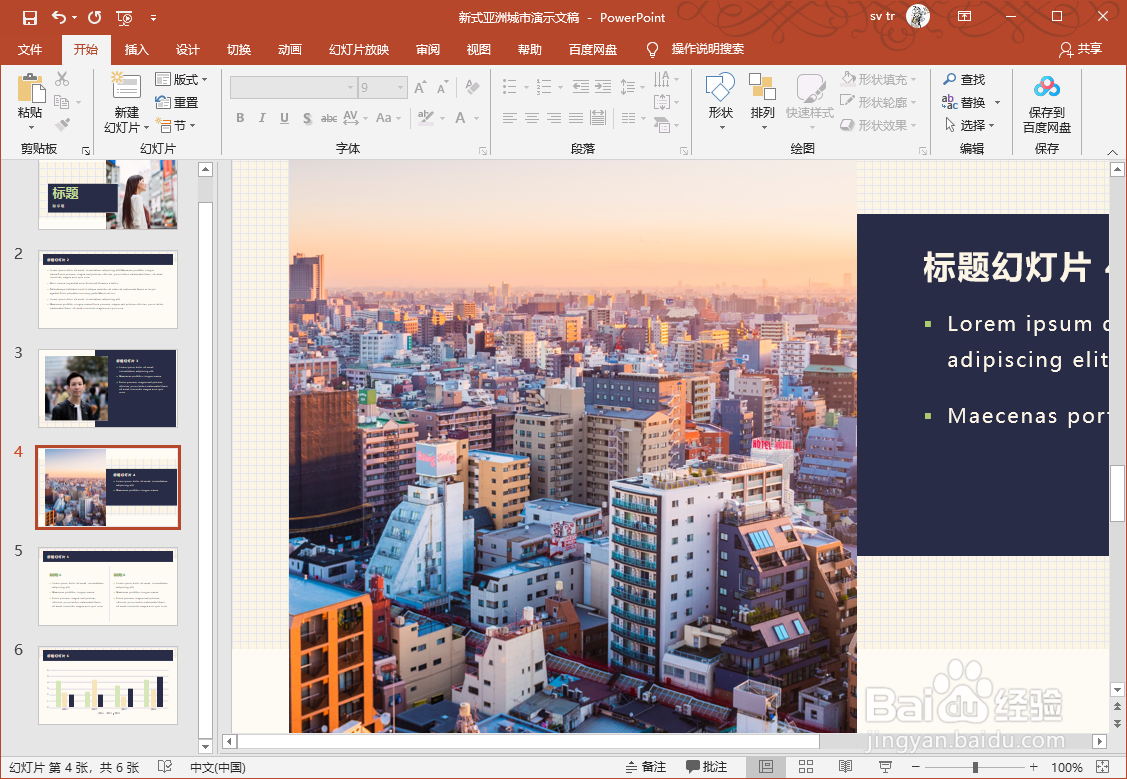Viewport: 1127px width, 779px height.
Task: Click the zoom slider handle
Action: tap(975, 767)
